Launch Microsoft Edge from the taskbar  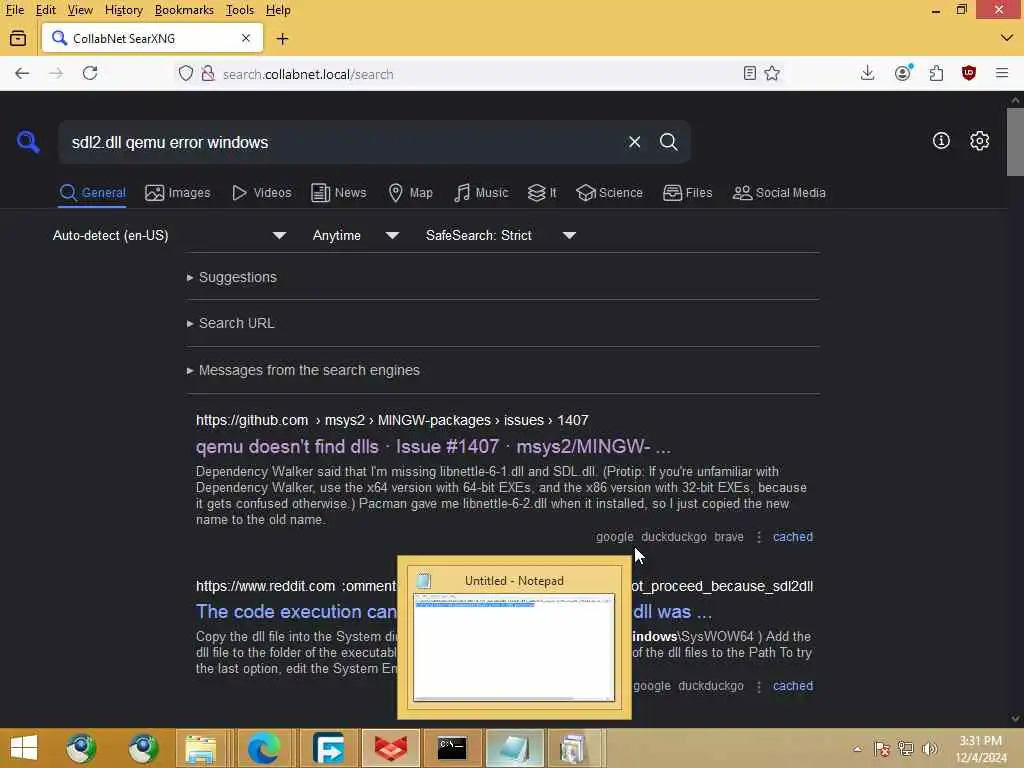263,748
